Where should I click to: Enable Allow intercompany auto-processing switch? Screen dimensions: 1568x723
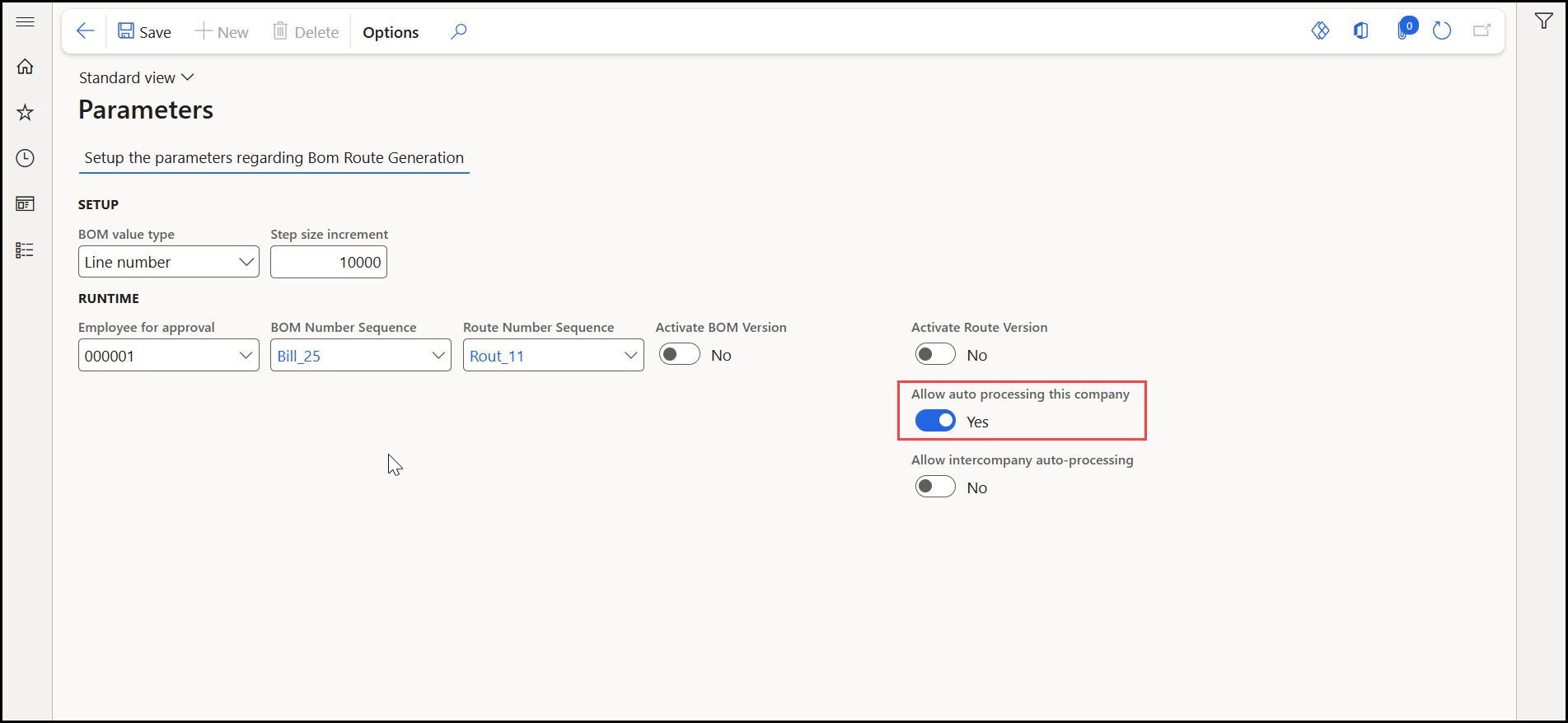point(935,487)
